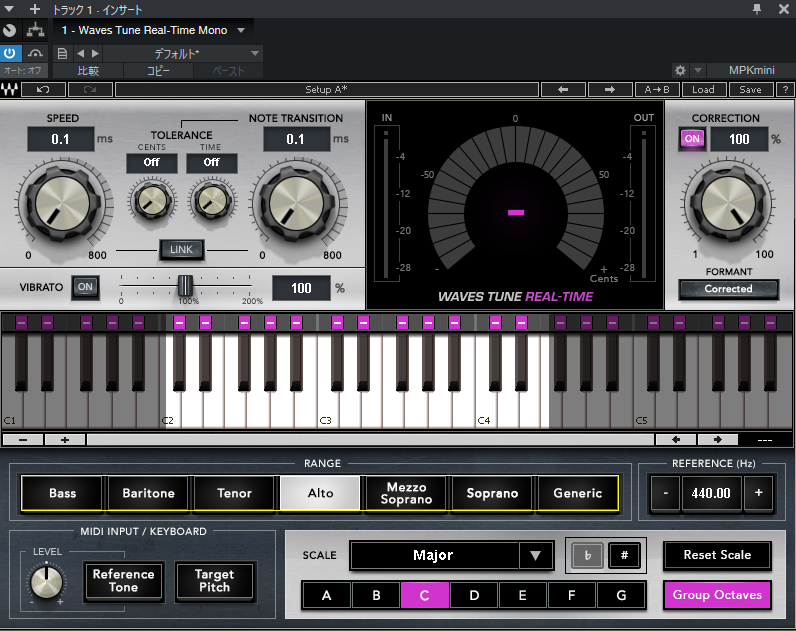Click the plugin bypass power icon
Image resolution: width=796 pixels, height=631 pixels.
pos(10,53)
